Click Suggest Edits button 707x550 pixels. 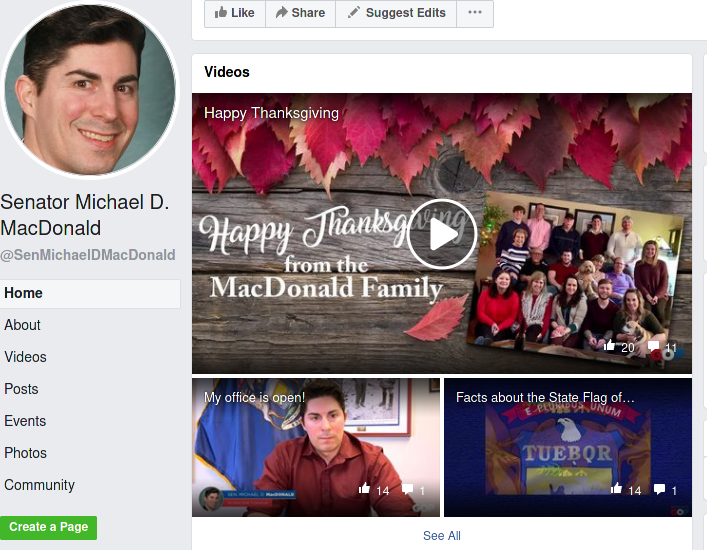[396, 13]
